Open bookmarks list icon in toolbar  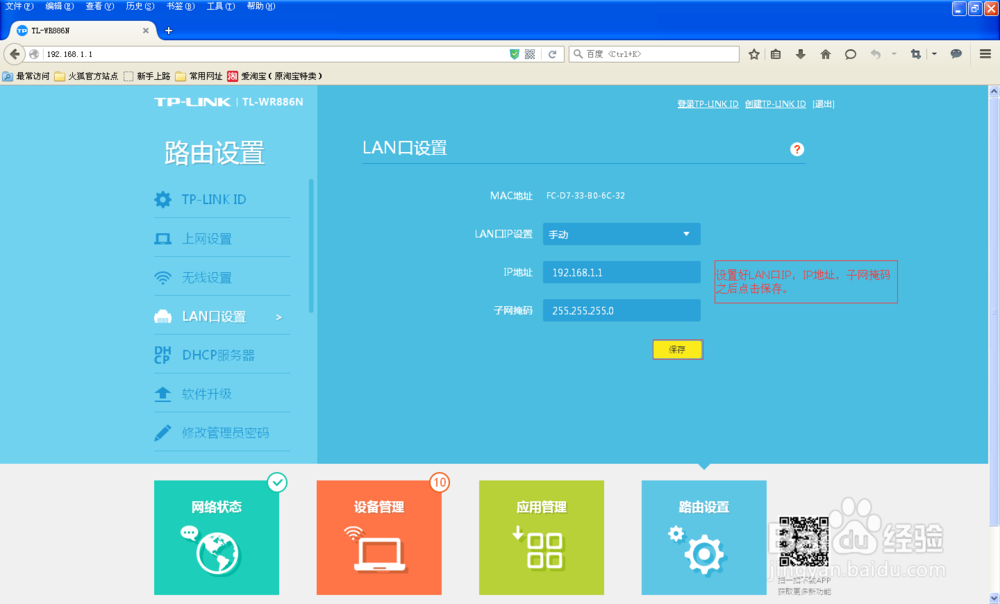[776, 54]
